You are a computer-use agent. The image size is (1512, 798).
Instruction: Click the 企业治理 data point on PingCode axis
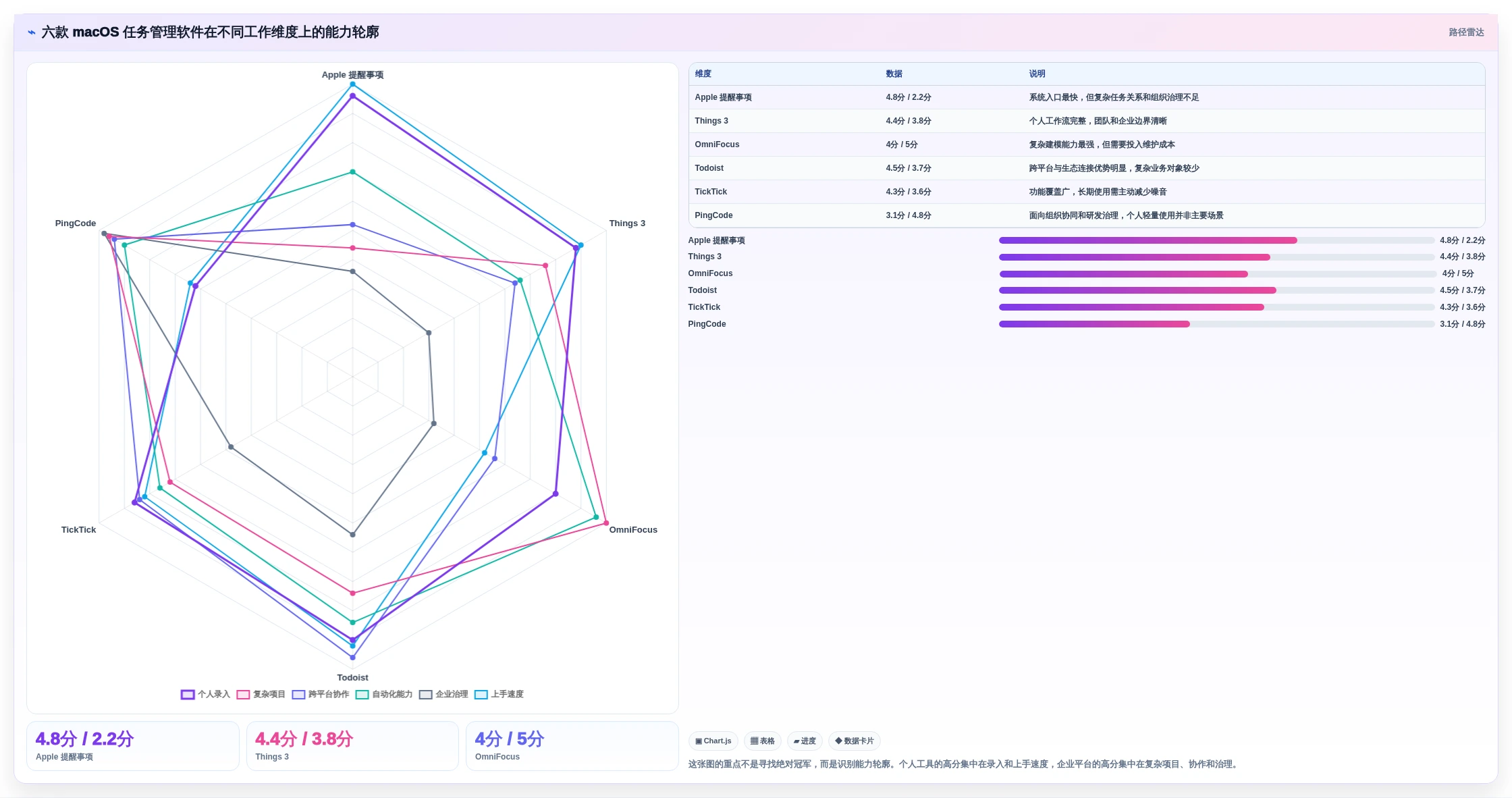point(104,234)
